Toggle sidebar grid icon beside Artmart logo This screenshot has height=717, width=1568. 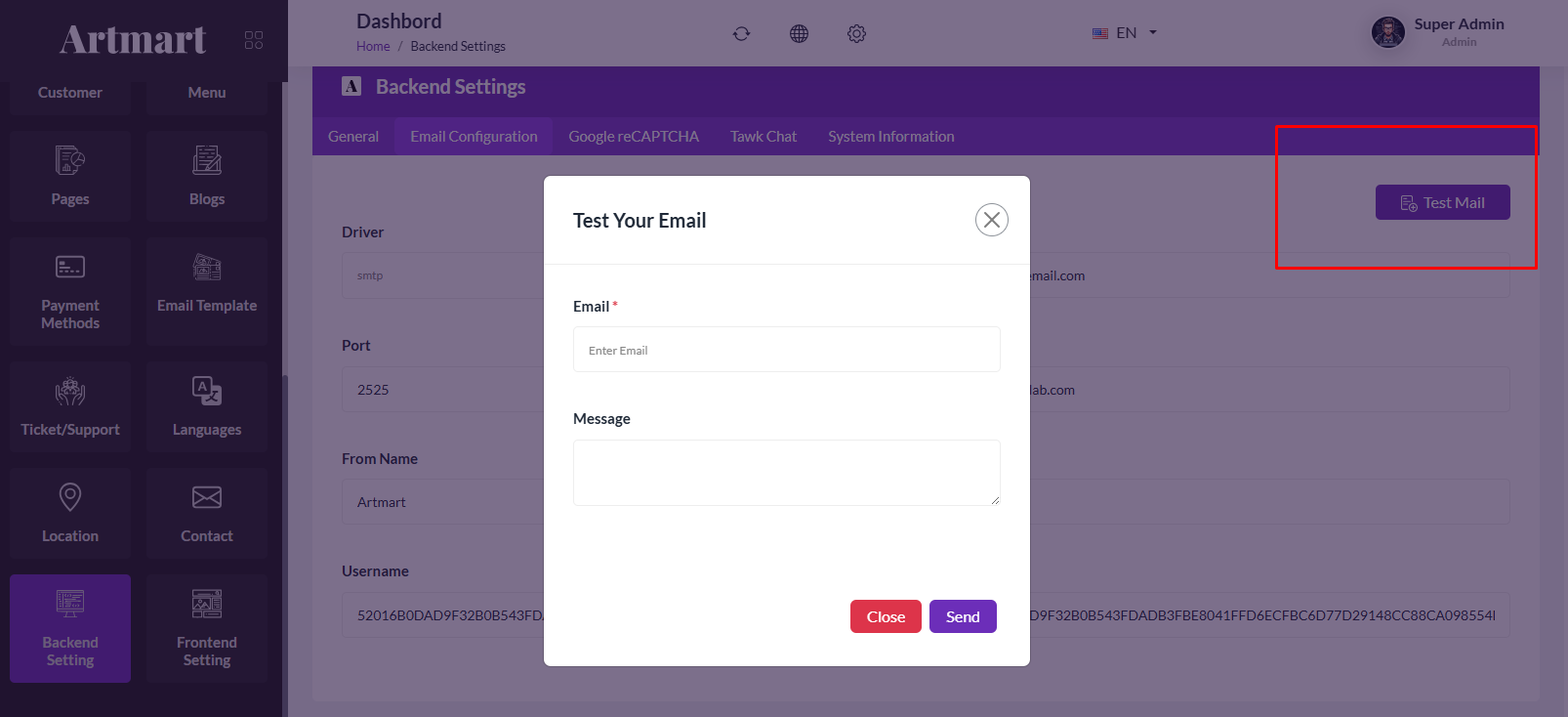[x=254, y=40]
